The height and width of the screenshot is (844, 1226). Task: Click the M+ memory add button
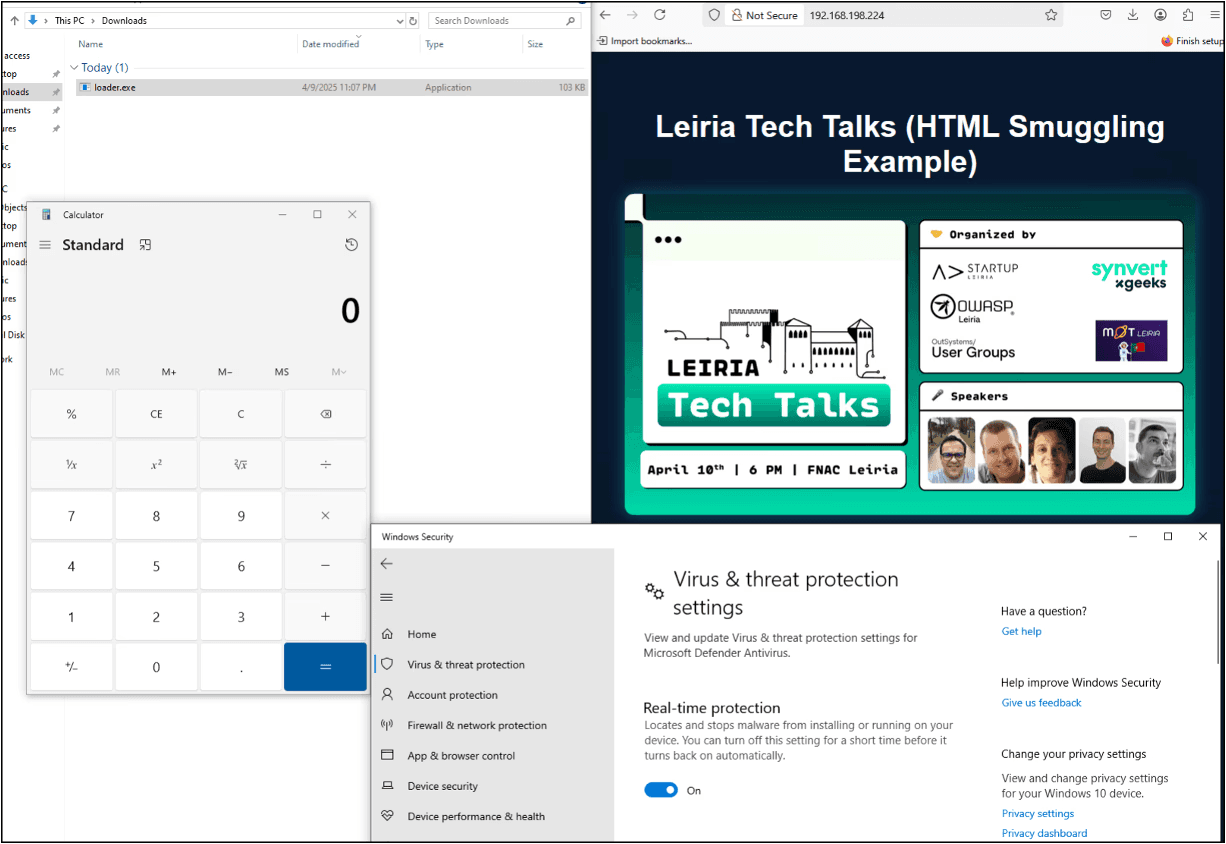(x=169, y=372)
